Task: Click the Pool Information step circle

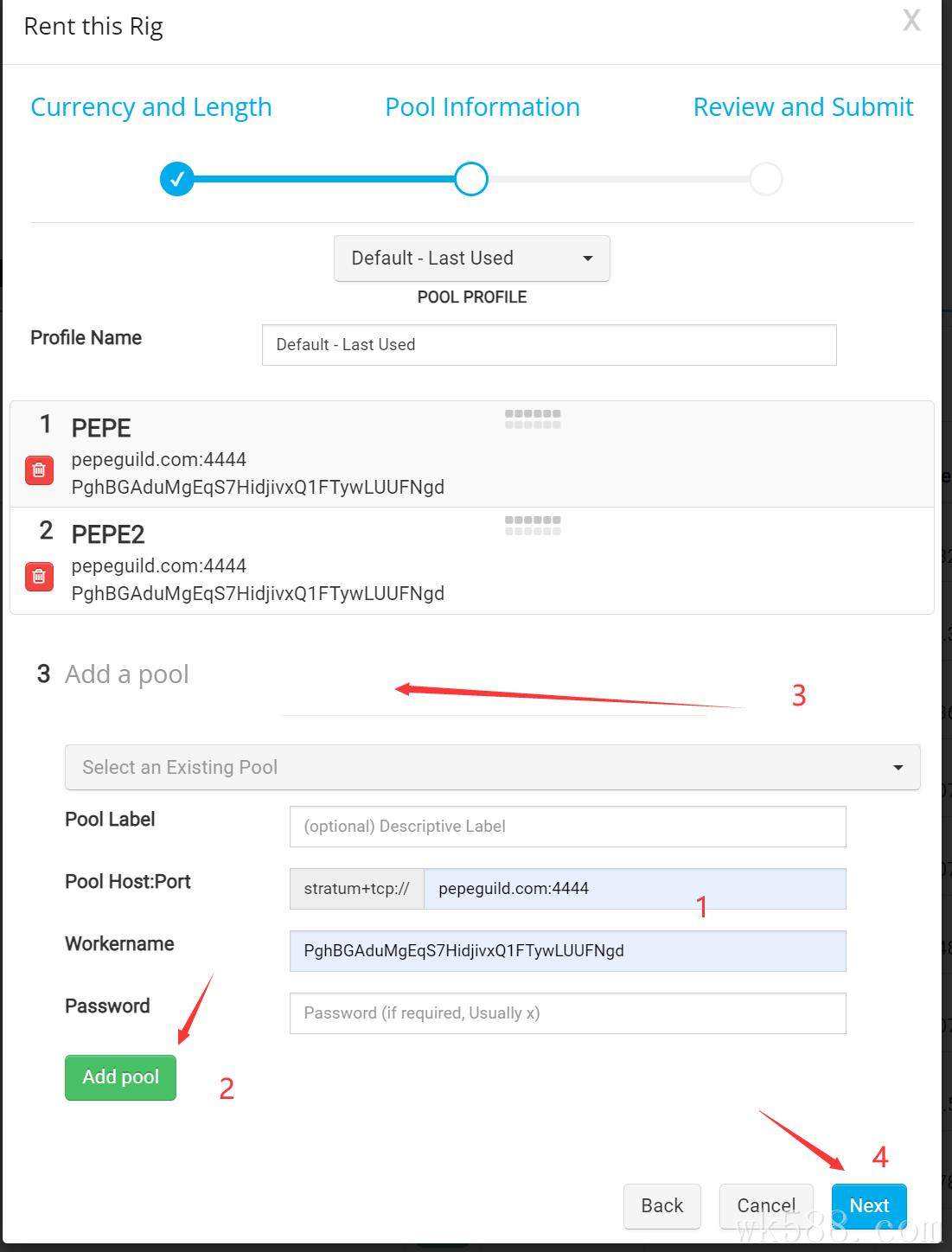Action: pos(471,179)
